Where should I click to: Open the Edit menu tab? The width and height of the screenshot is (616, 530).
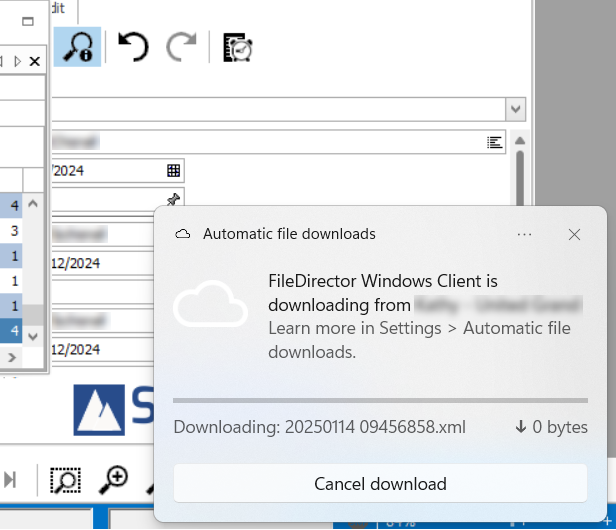point(58,8)
